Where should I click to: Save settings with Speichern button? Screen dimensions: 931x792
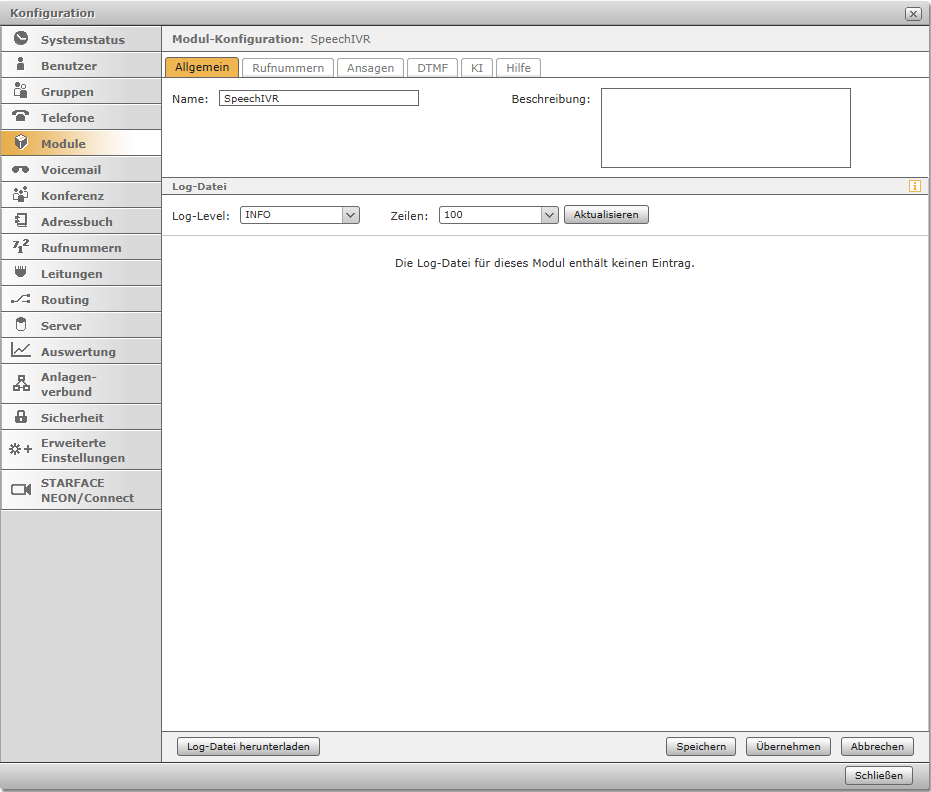tap(701, 746)
